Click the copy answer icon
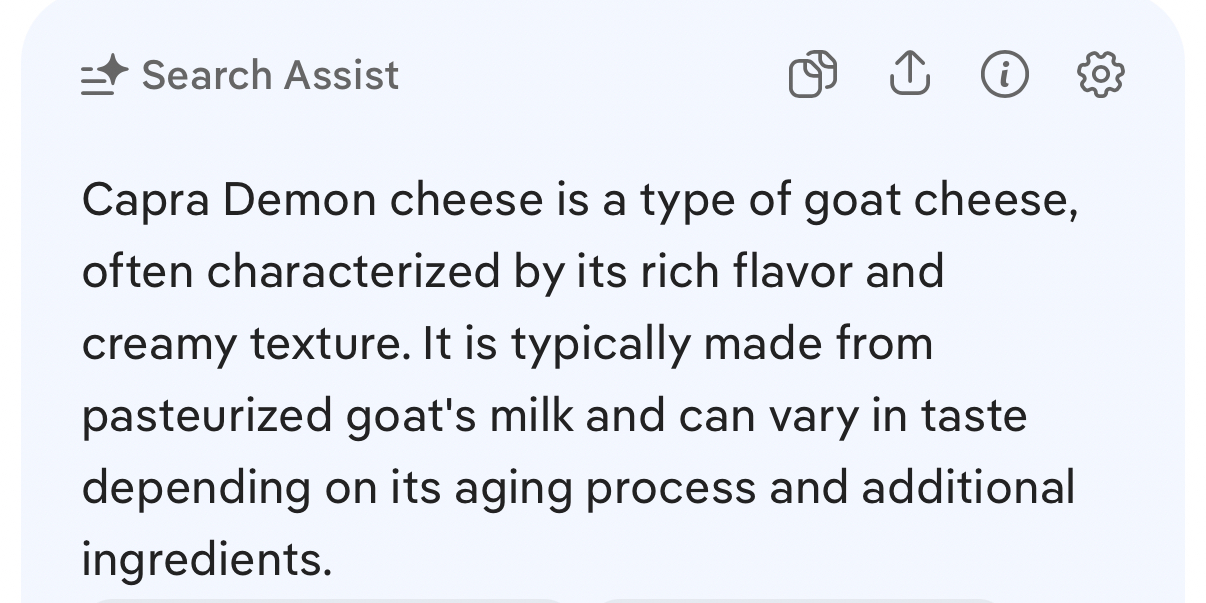 (813, 75)
